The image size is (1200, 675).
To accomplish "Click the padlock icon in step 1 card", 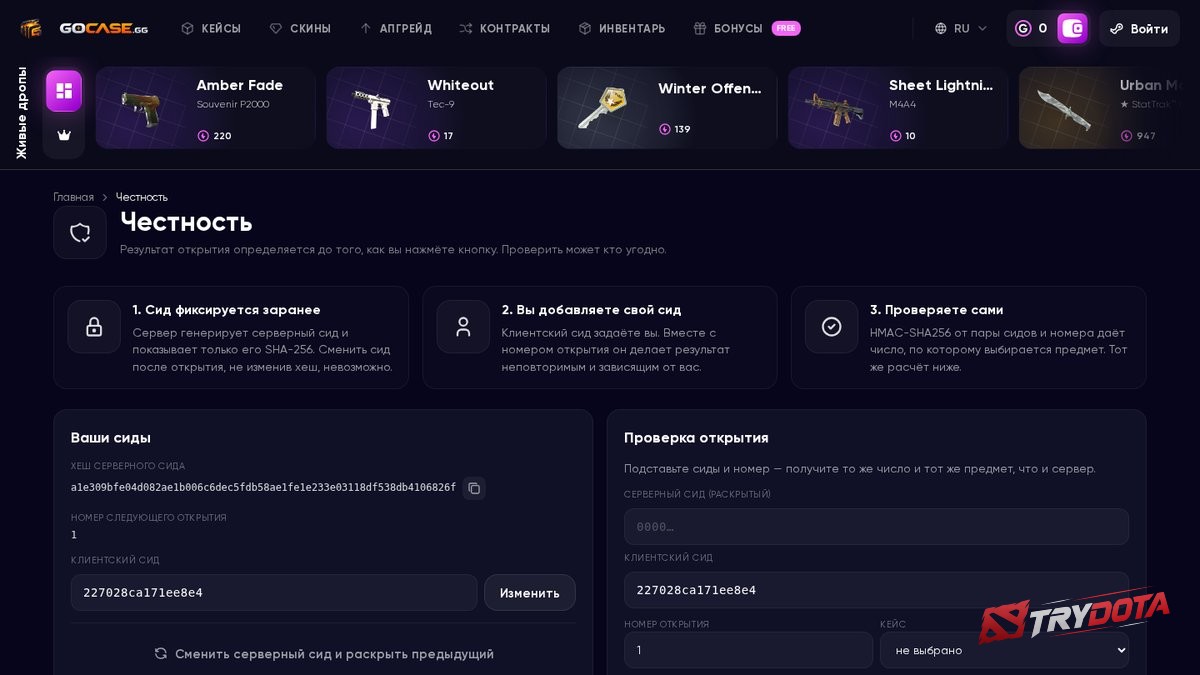I will (x=94, y=327).
